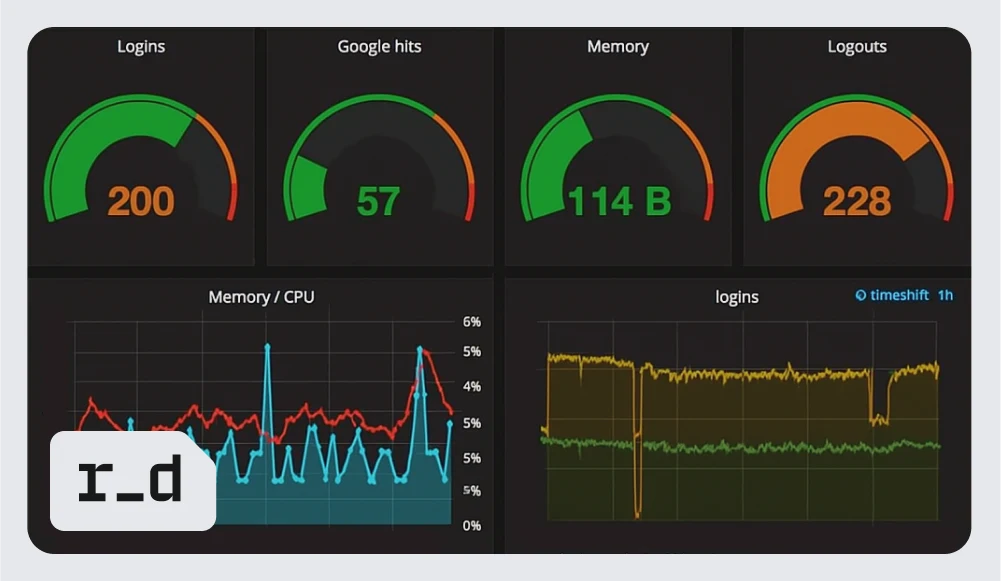Open the Logins gauge panel title menu
Screen dimensions: 1001x581
pyautogui.click(x=141, y=47)
